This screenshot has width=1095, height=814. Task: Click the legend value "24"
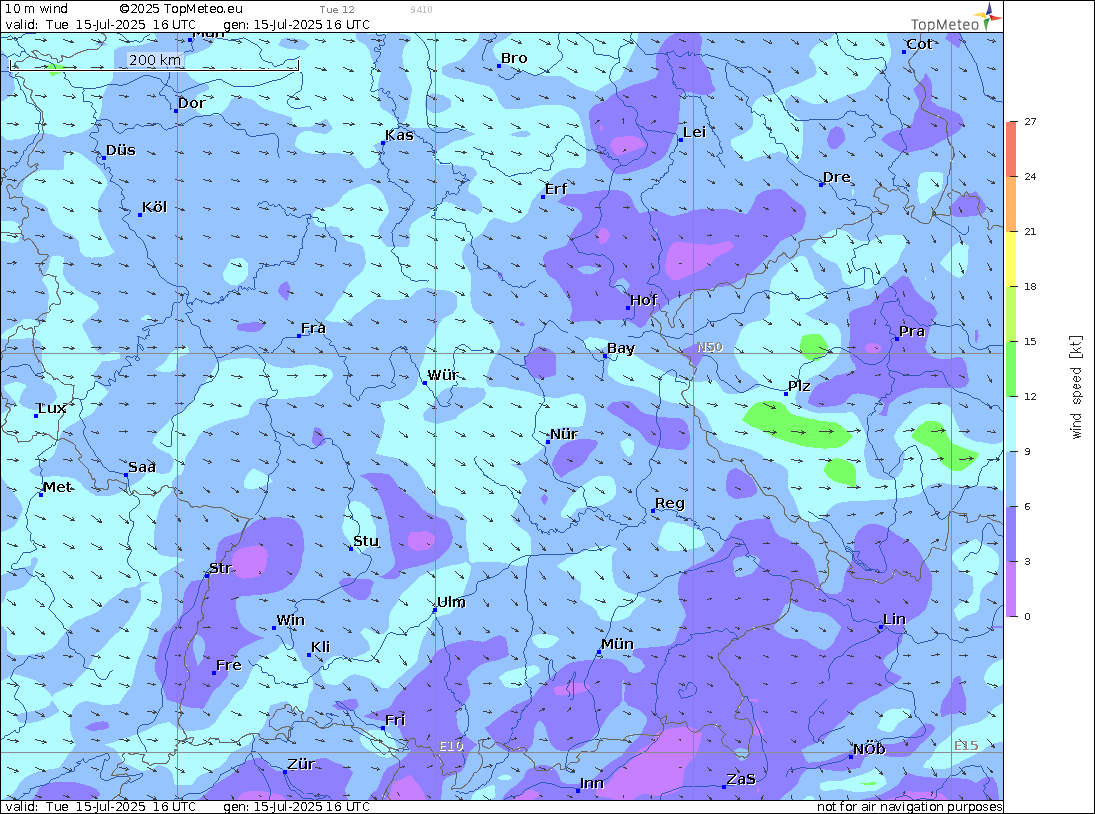coord(1030,177)
